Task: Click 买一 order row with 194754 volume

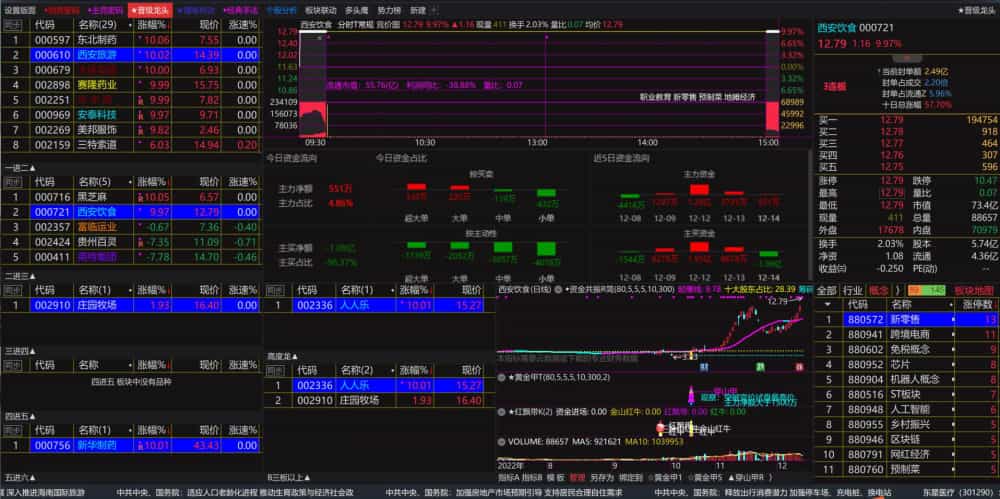Action: [907, 120]
